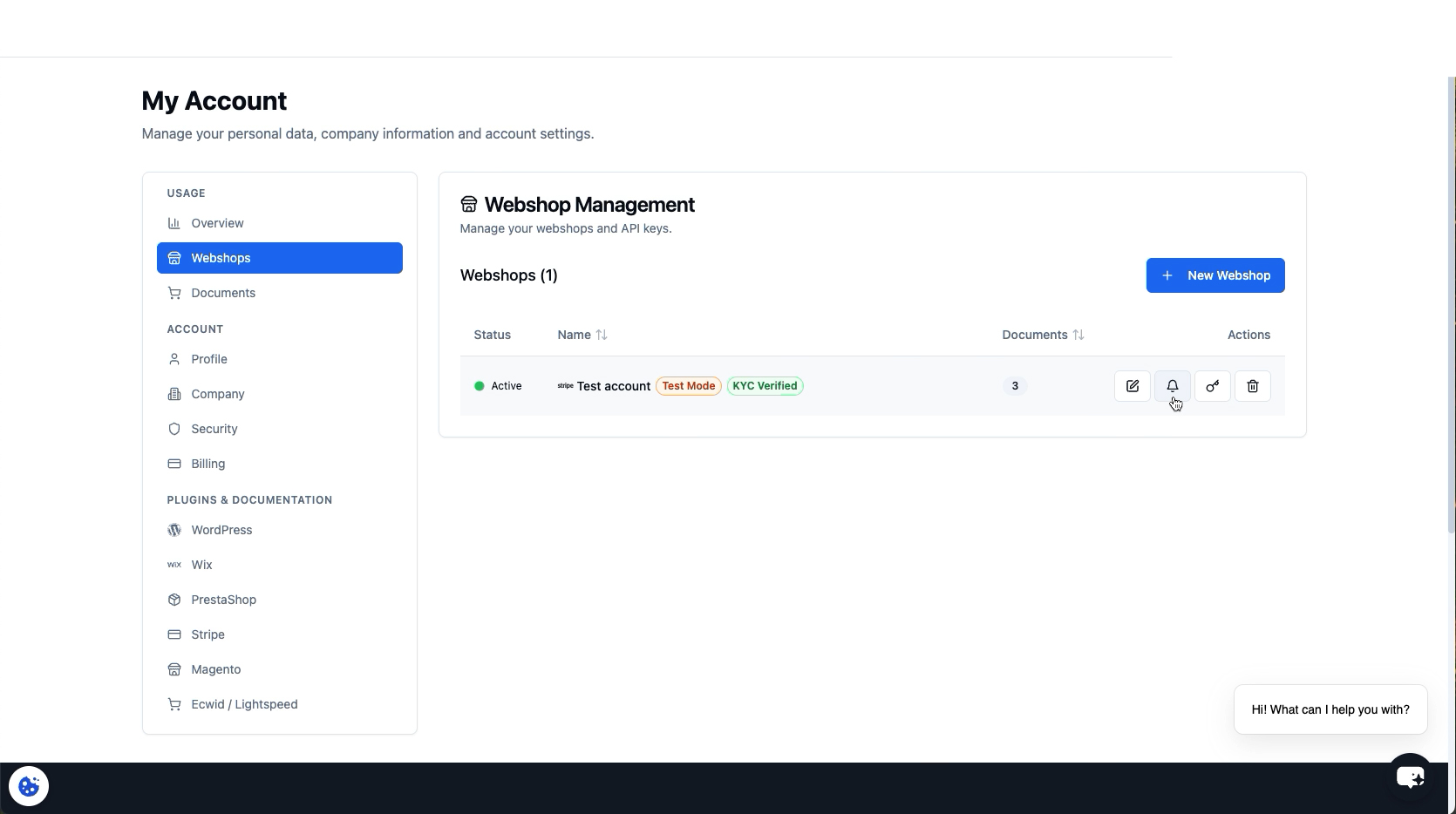
Task: Open the Overview section
Action: 280,223
